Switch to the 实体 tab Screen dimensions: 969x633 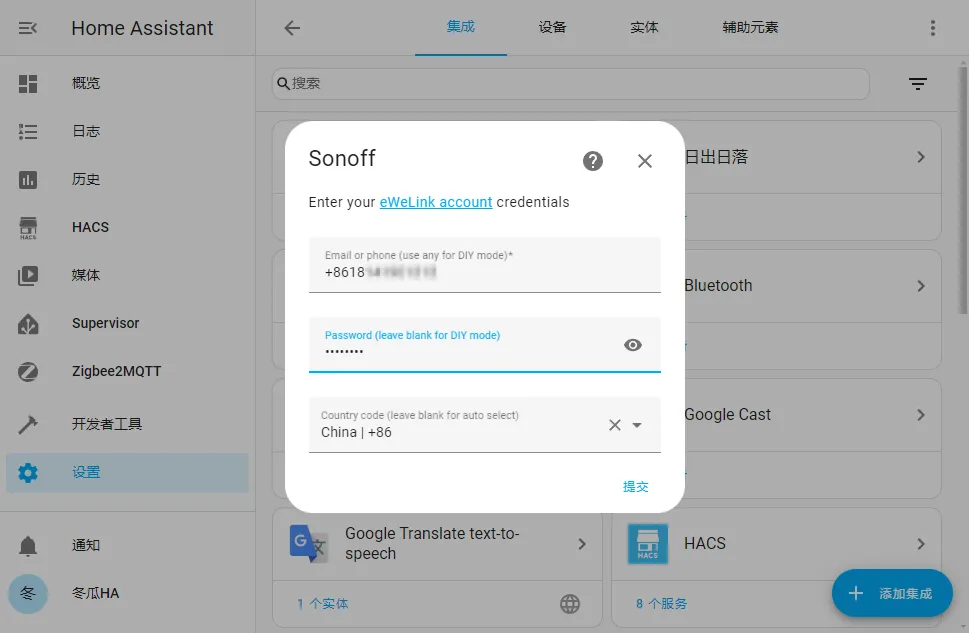pos(644,27)
